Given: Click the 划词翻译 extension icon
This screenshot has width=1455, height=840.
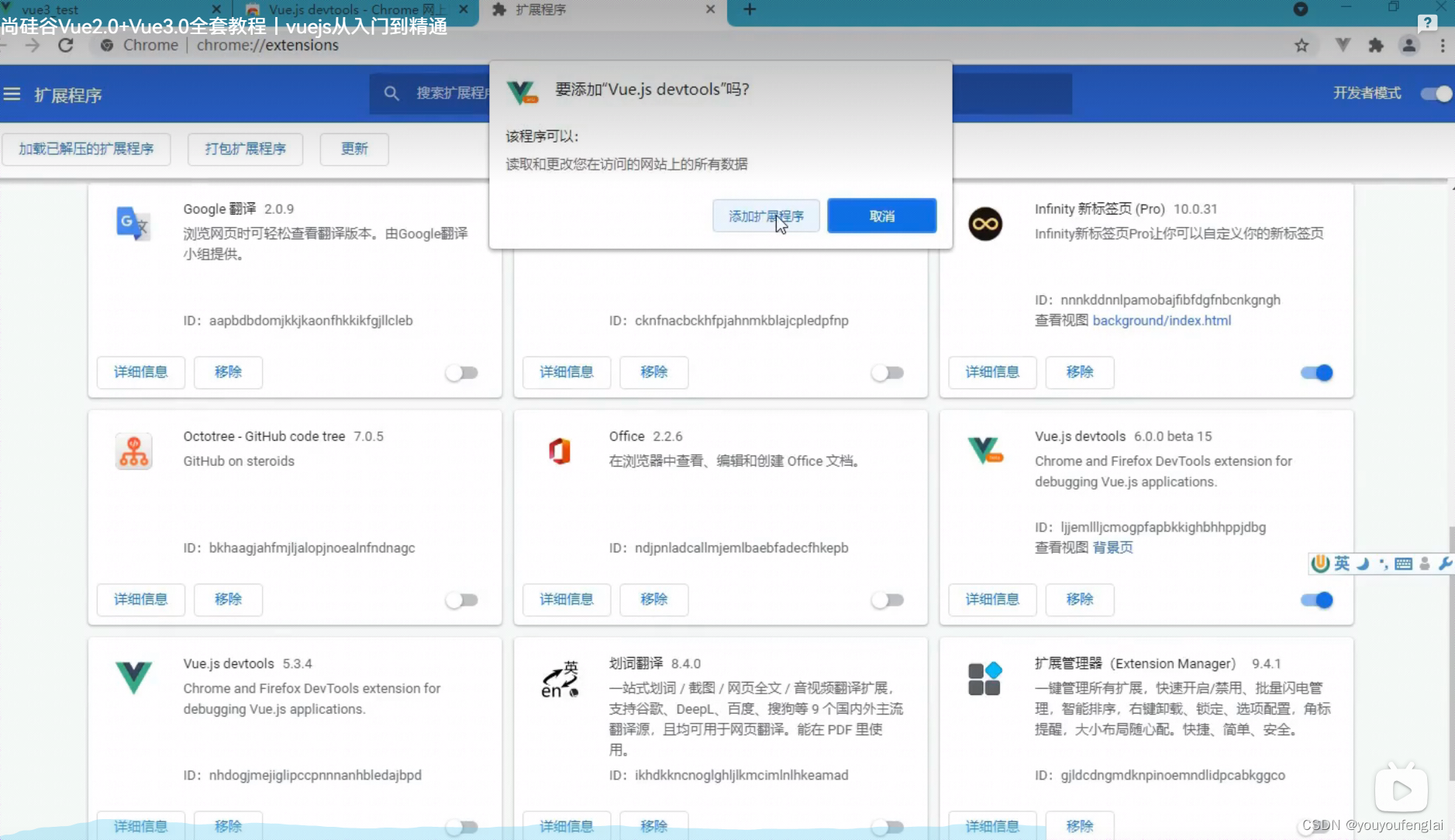Looking at the screenshot, I should (x=560, y=680).
